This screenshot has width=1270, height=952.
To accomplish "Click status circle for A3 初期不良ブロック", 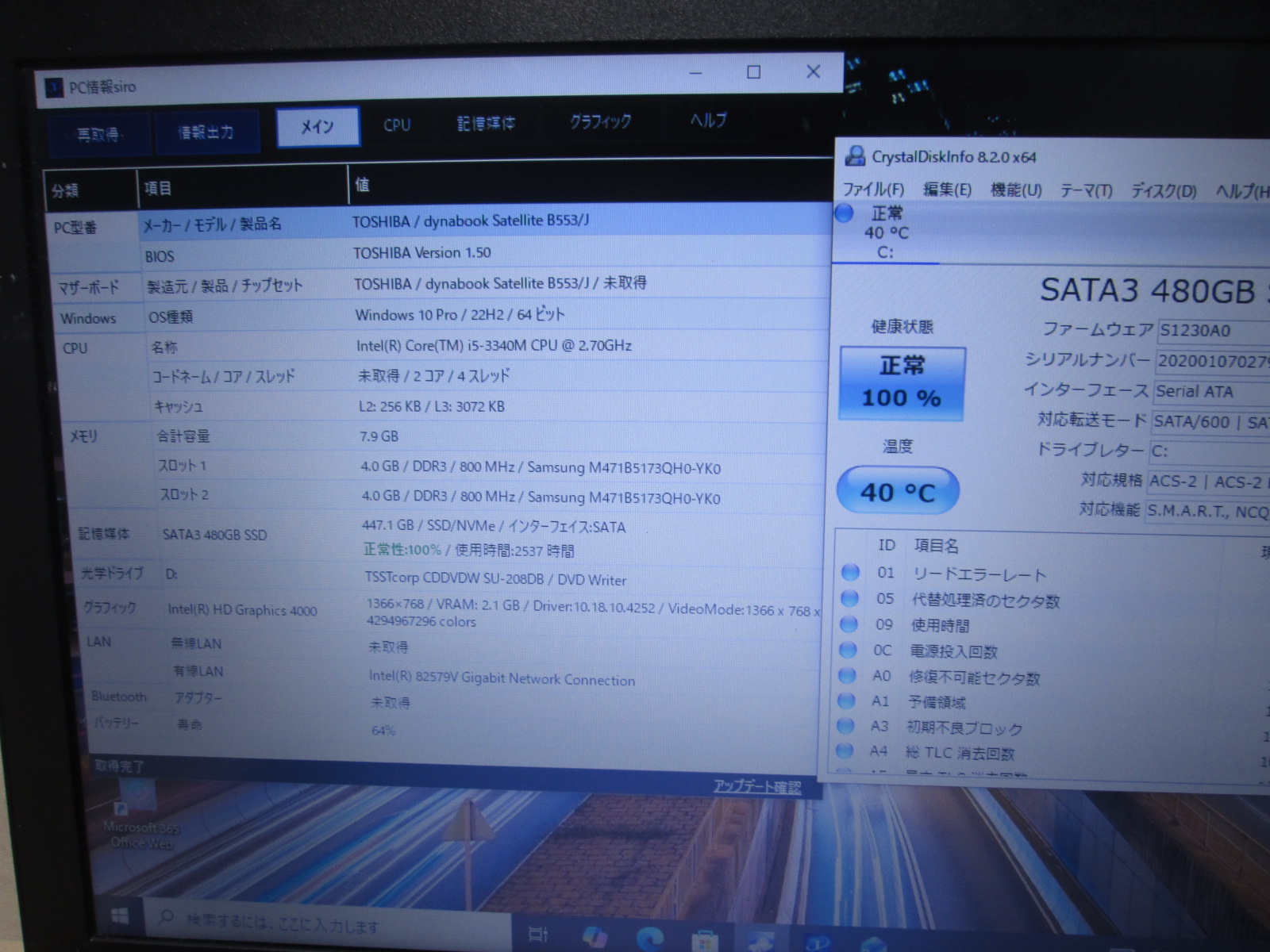I will coord(846,726).
